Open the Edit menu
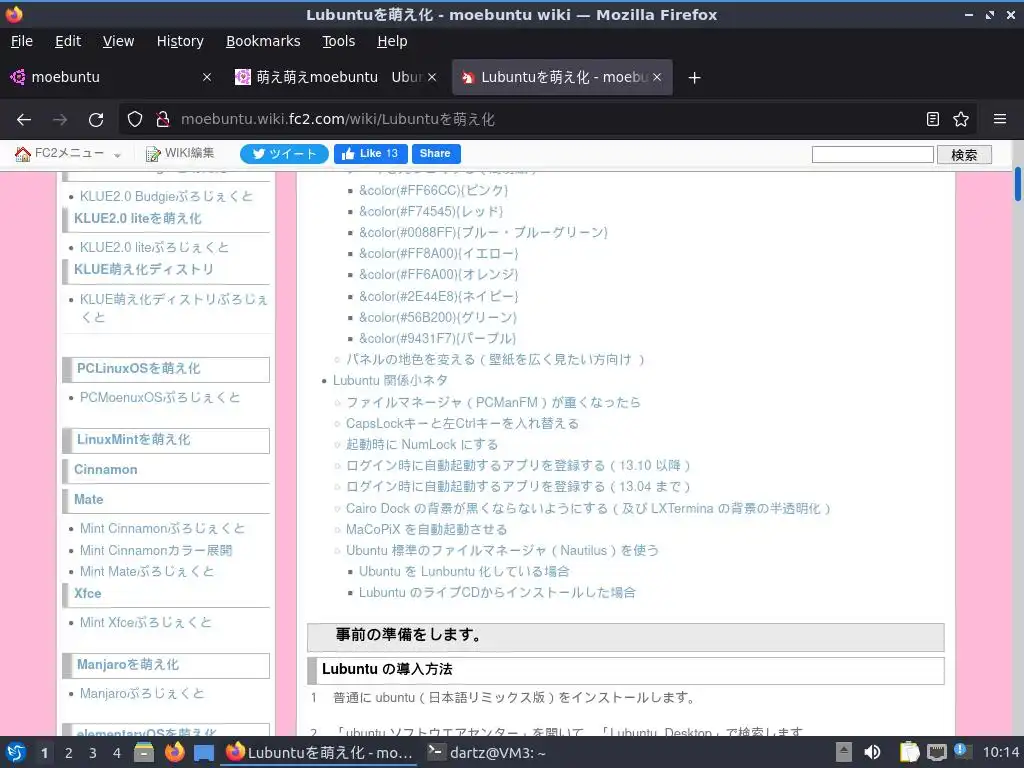Screen dimensions: 1024x768 click(68, 41)
